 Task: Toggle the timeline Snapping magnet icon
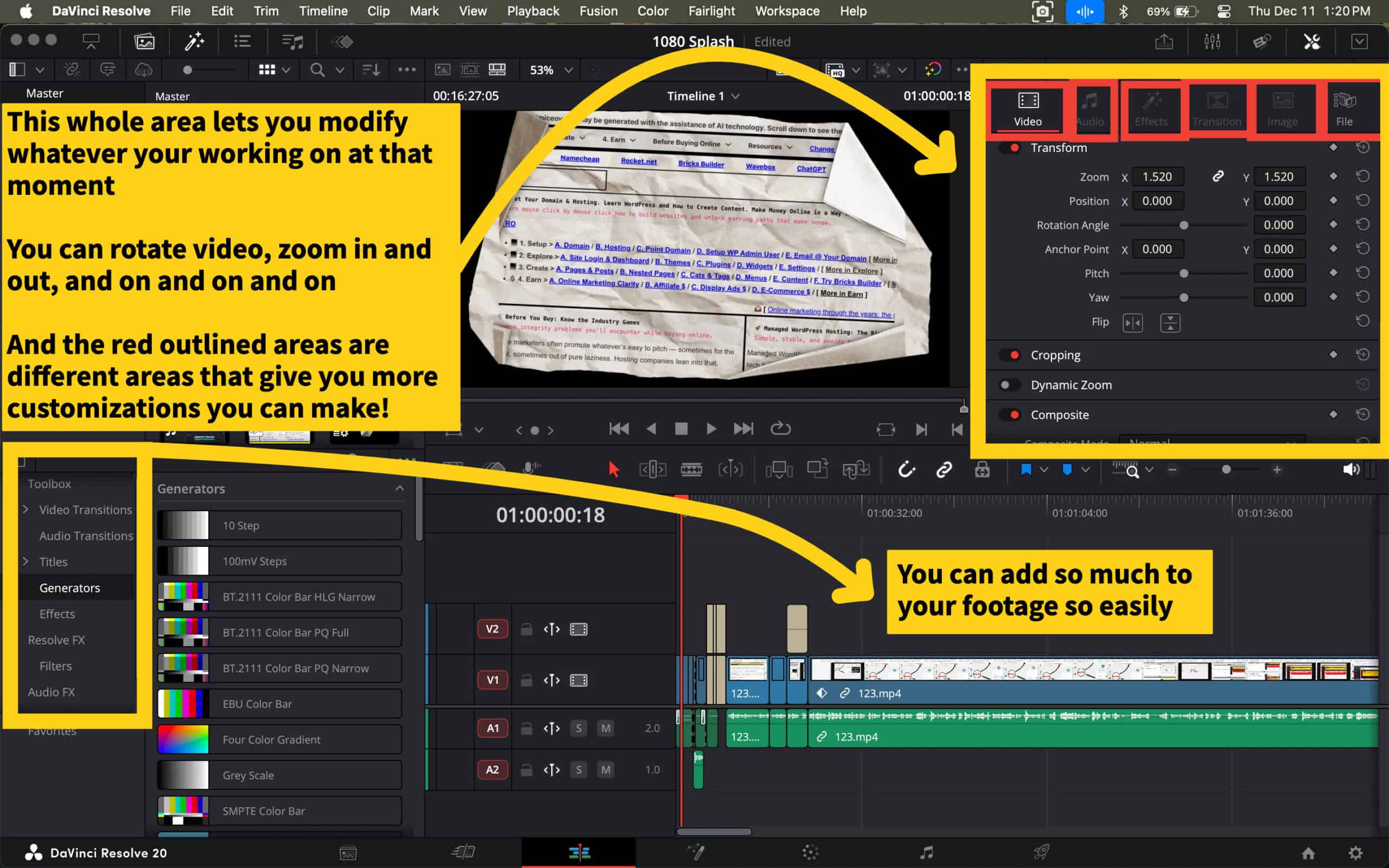(906, 470)
